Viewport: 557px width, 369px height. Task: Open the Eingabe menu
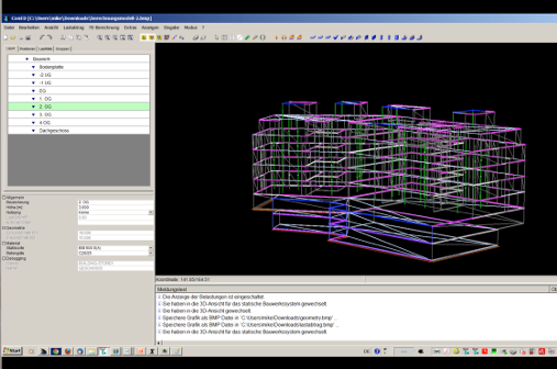171,27
